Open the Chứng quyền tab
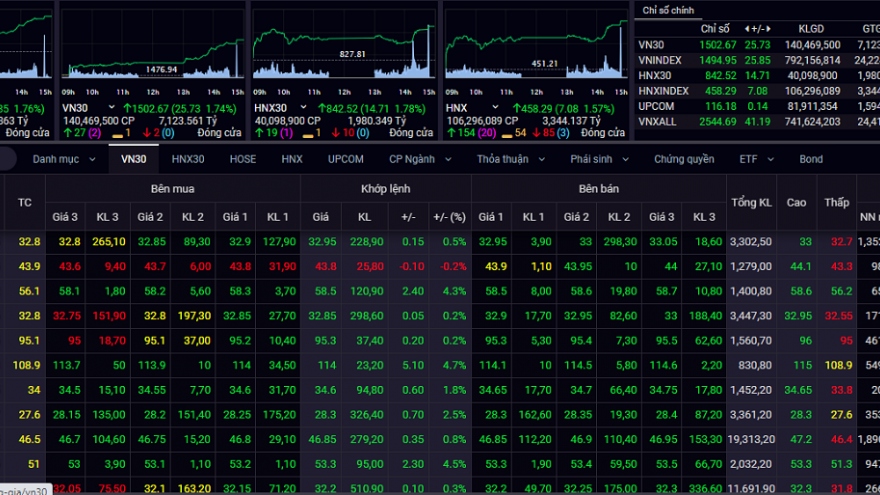 [x=684, y=159]
